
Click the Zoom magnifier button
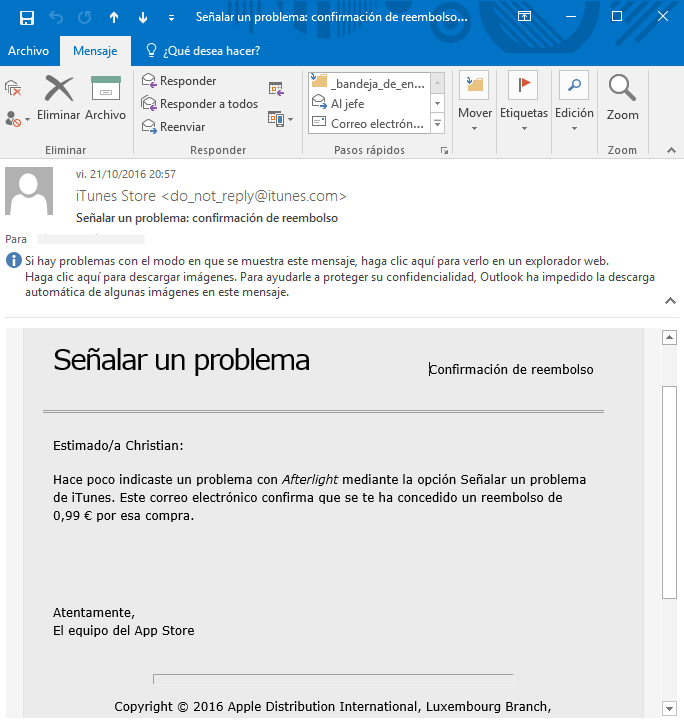pyautogui.click(x=622, y=98)
